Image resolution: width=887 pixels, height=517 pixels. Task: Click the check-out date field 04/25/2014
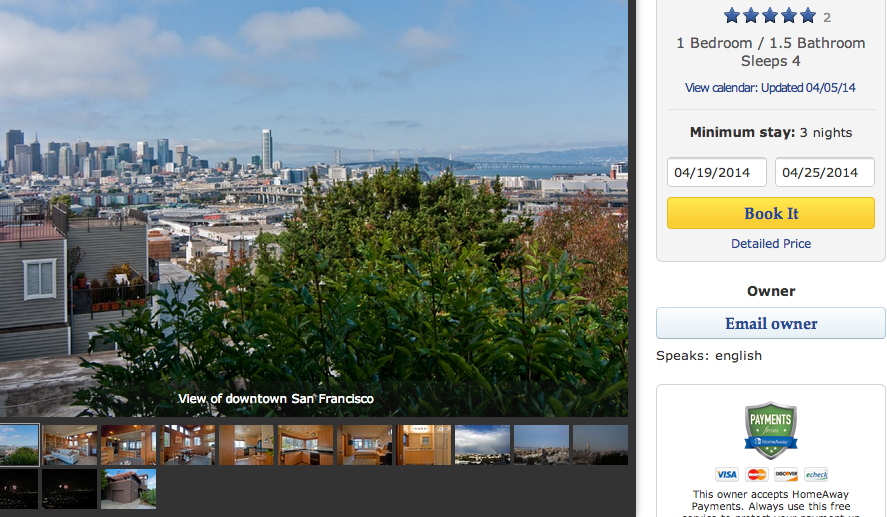coord(825,172)
